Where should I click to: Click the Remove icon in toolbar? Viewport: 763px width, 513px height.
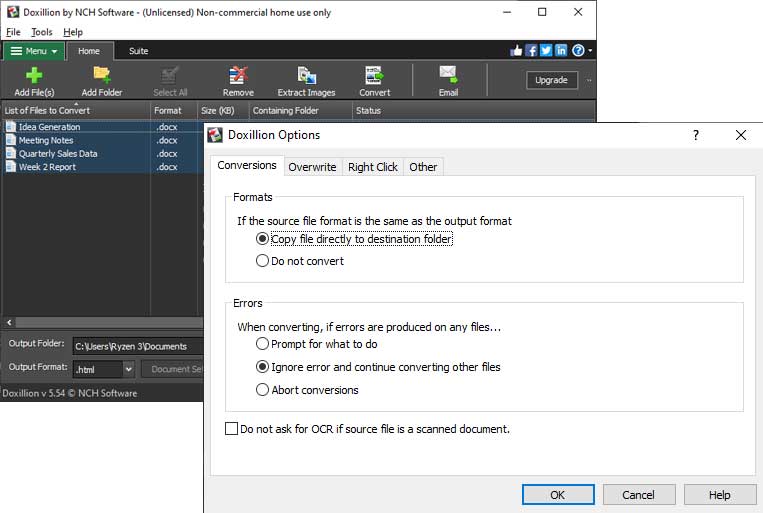[x=238, y=75]
